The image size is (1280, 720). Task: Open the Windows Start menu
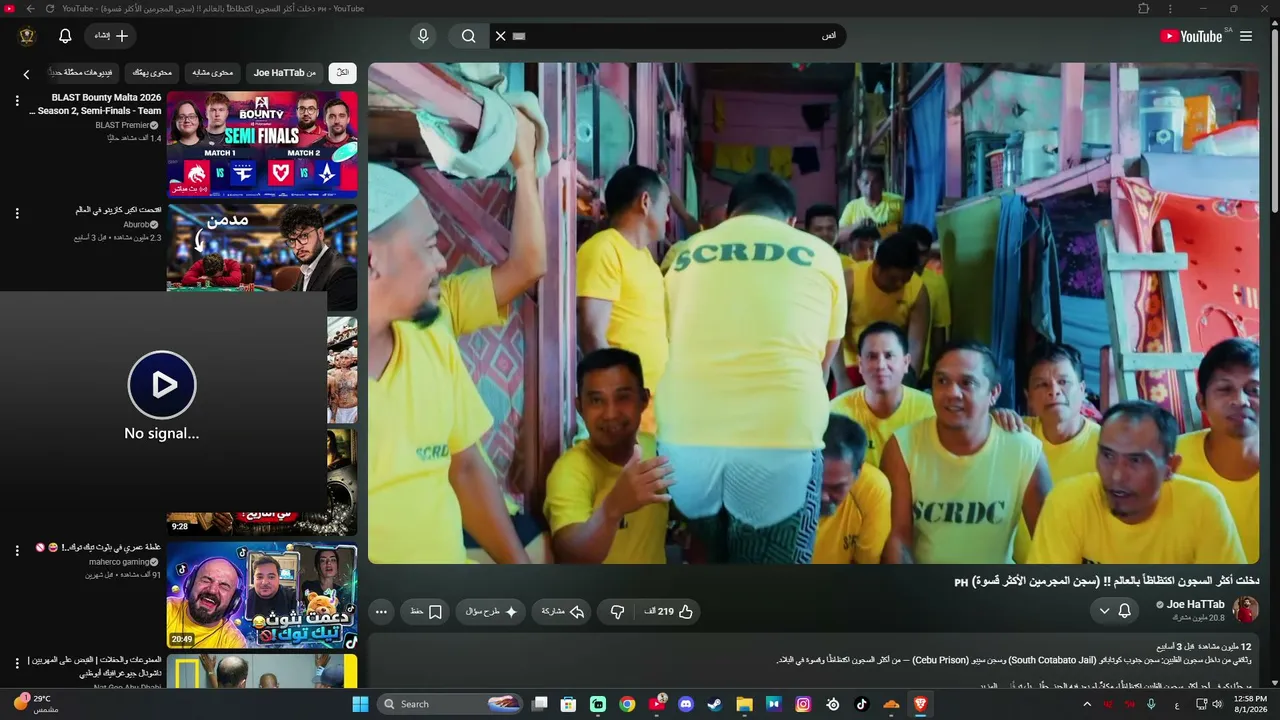pyautogui.click(x=360, y=704)
